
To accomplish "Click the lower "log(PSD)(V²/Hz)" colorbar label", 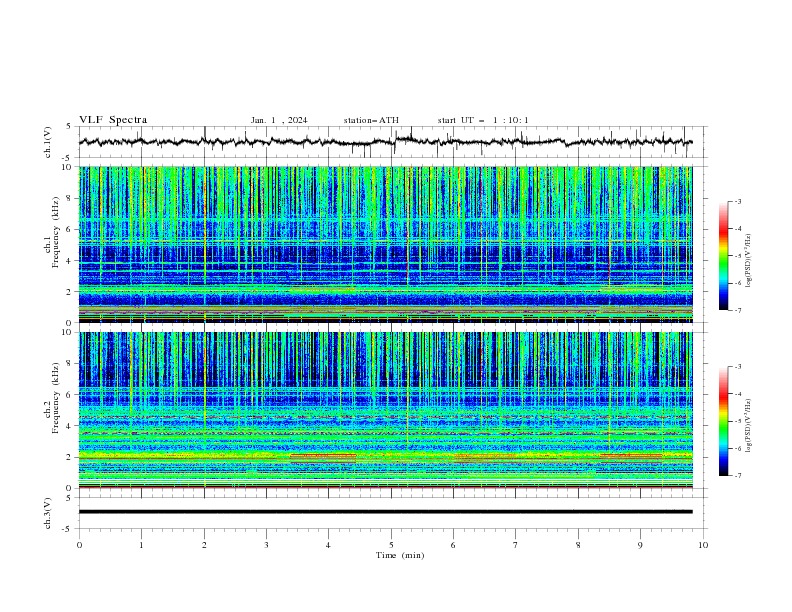I will 748,426.
